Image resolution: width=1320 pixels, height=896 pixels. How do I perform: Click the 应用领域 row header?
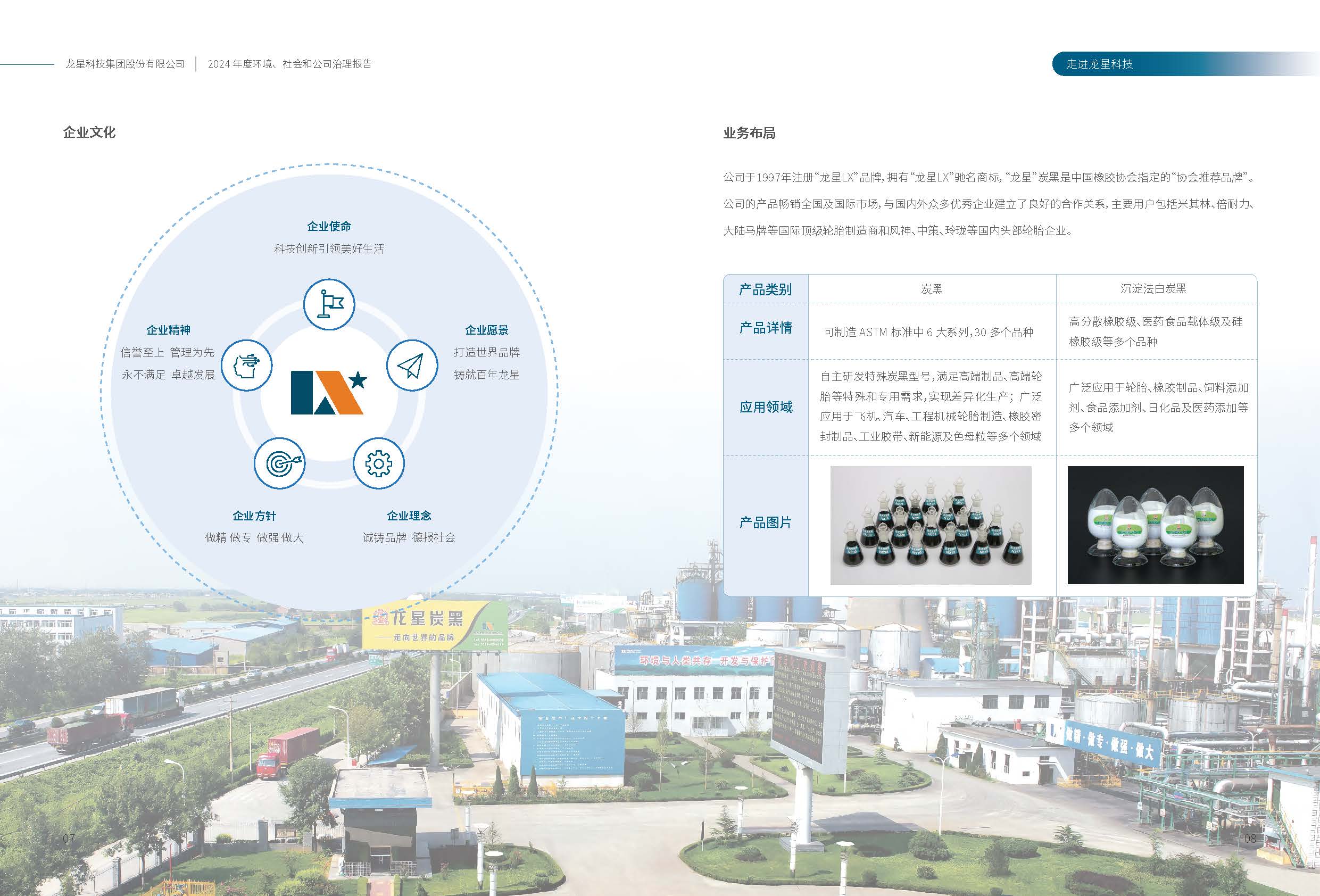tap(765, 407)
